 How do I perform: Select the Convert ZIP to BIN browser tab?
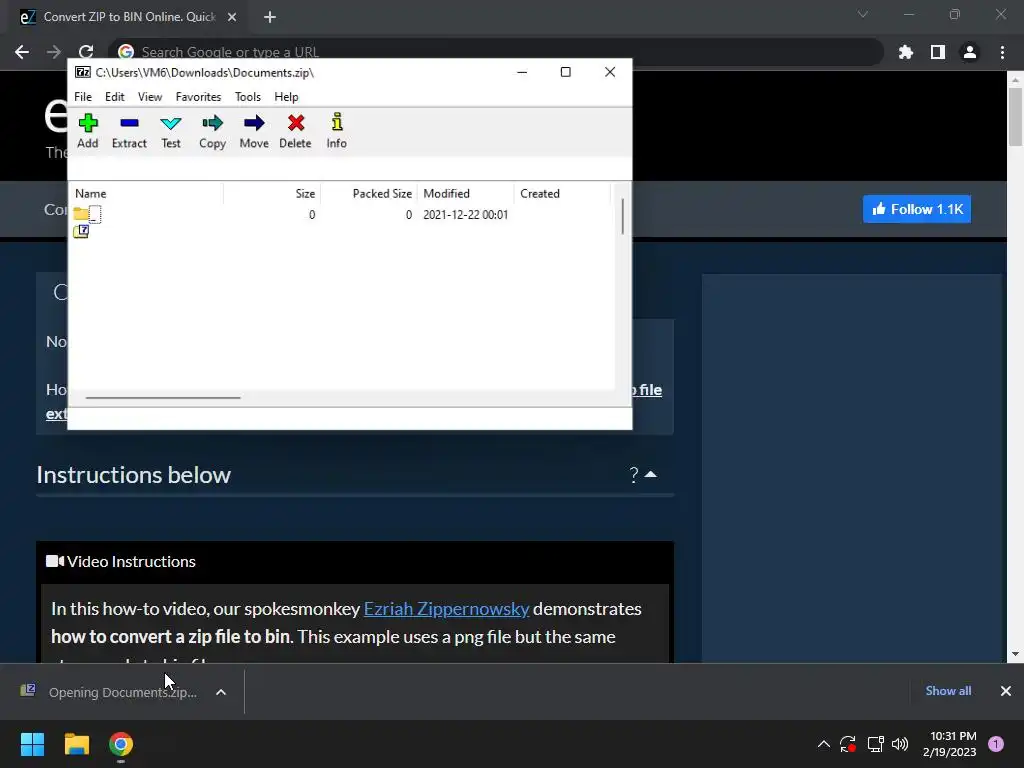tap(128, 17)
